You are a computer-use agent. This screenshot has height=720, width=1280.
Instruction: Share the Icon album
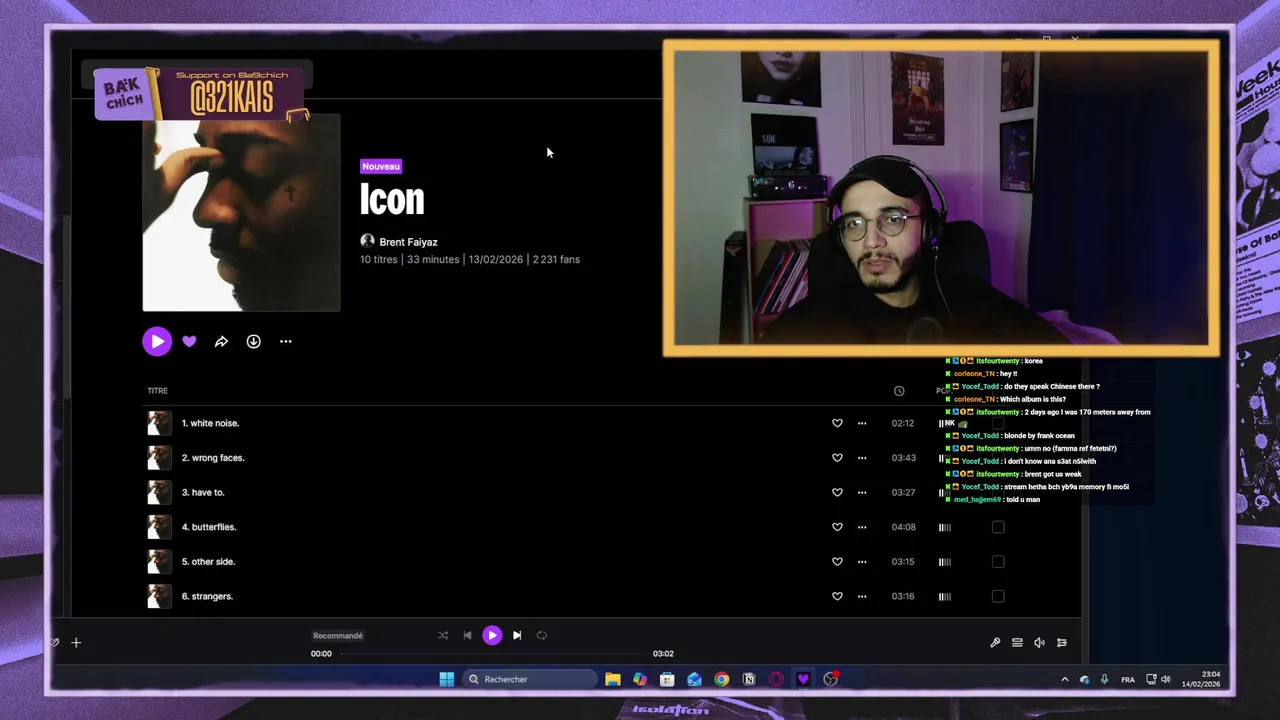(x=221, y=341)
